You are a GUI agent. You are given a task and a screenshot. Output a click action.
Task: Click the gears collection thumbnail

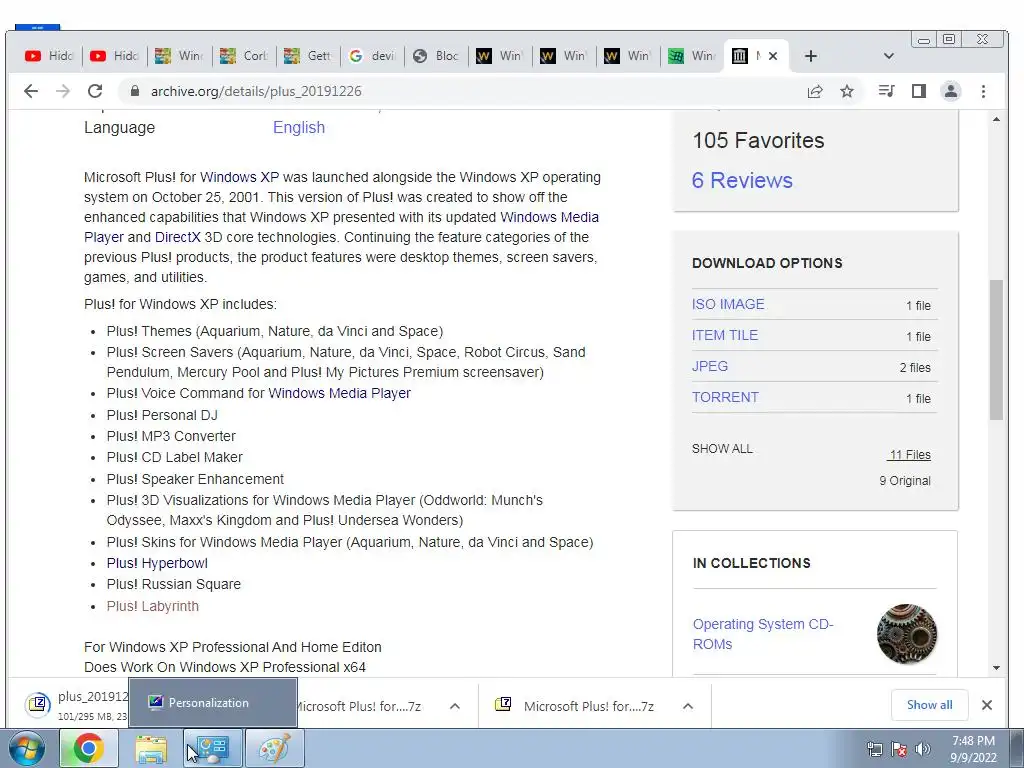tap(906, 634)
